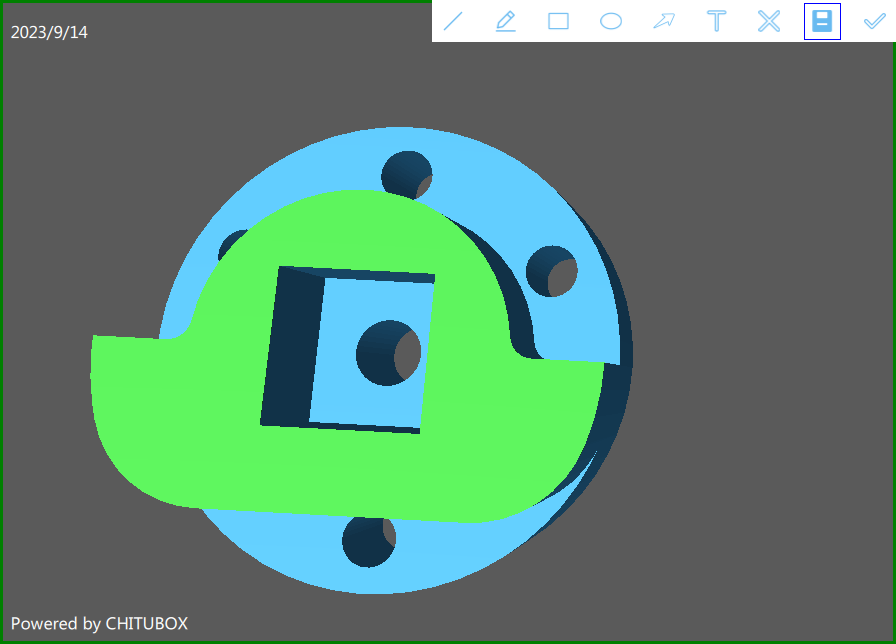Click the right-side bolt hole on the flange
896x644 pixels.
[x=552, y=271]
